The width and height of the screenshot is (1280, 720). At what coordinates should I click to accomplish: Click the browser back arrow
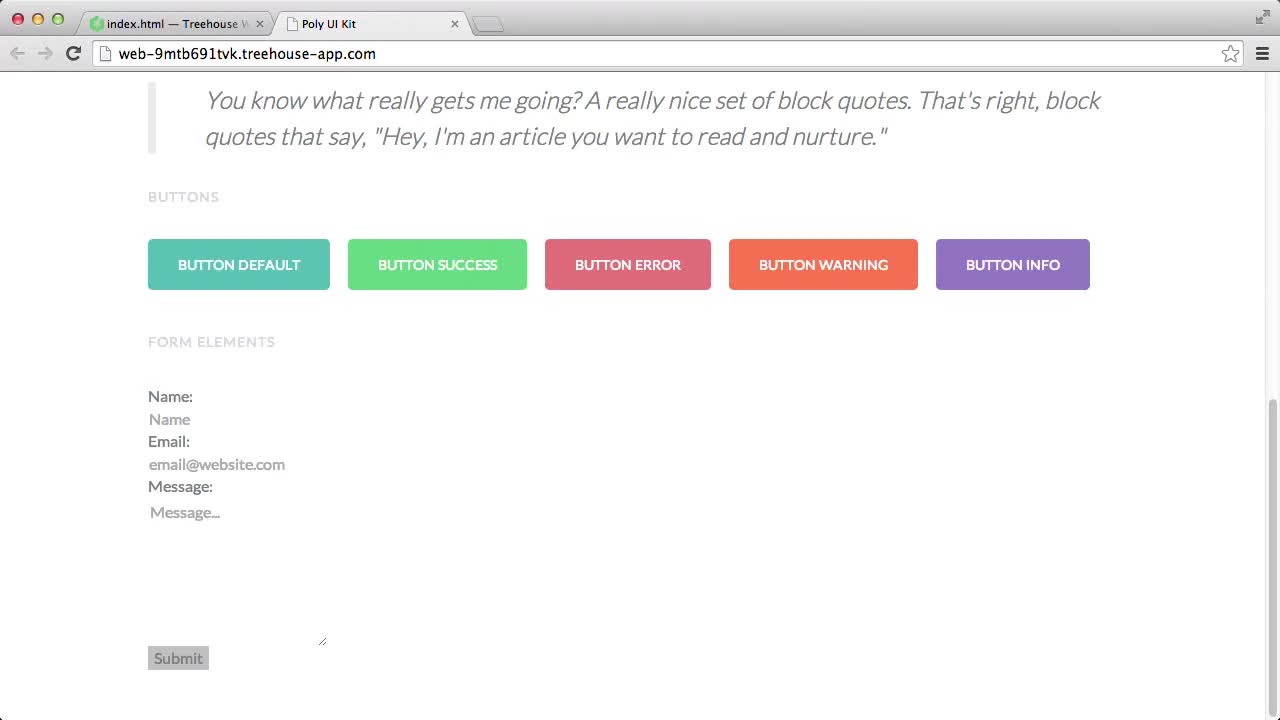coord(17,53)
